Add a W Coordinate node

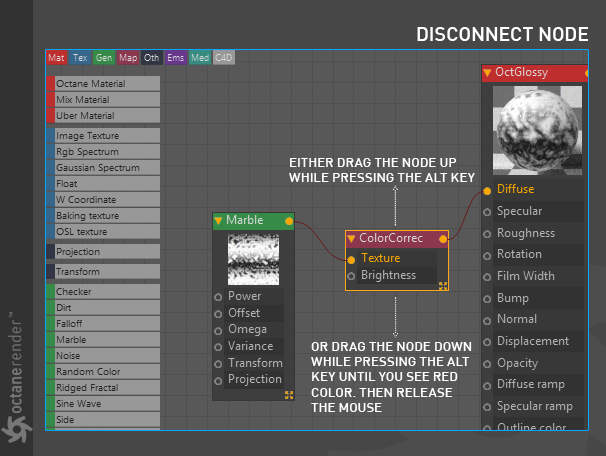pos(103,199)
